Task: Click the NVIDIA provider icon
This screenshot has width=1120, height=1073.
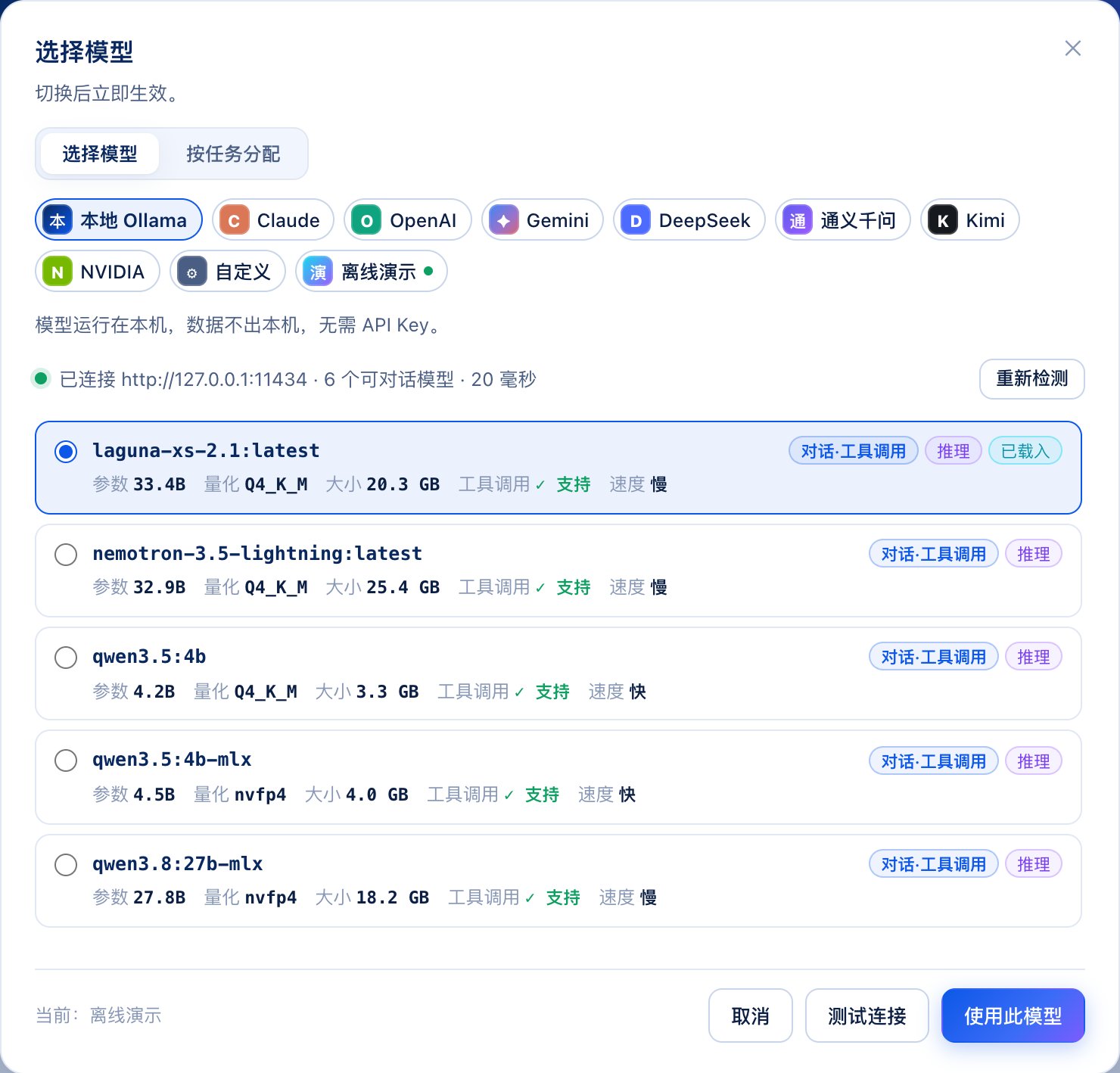Action: tap(58, 272)
